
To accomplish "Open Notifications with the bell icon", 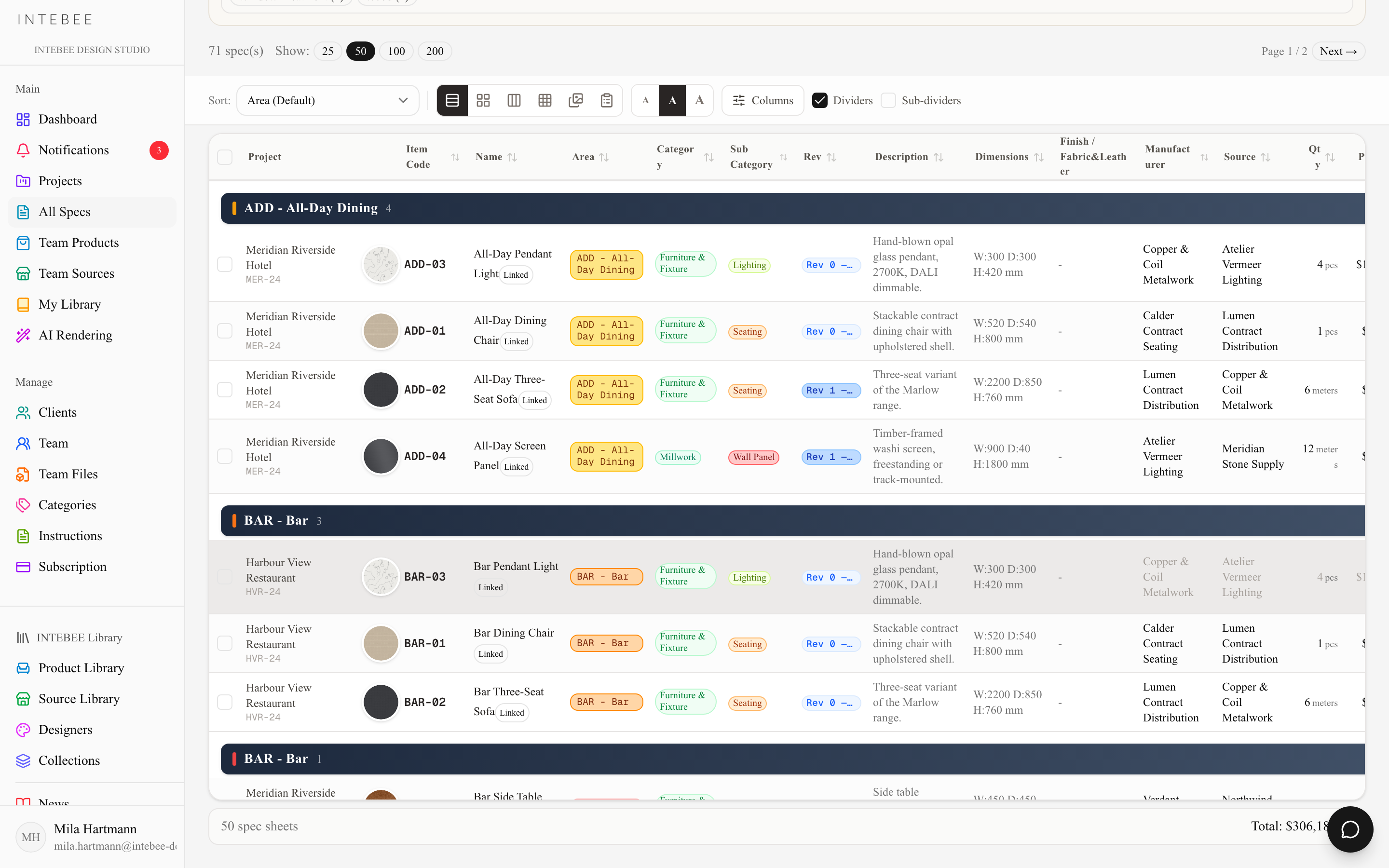I will (x=23, y=150).
